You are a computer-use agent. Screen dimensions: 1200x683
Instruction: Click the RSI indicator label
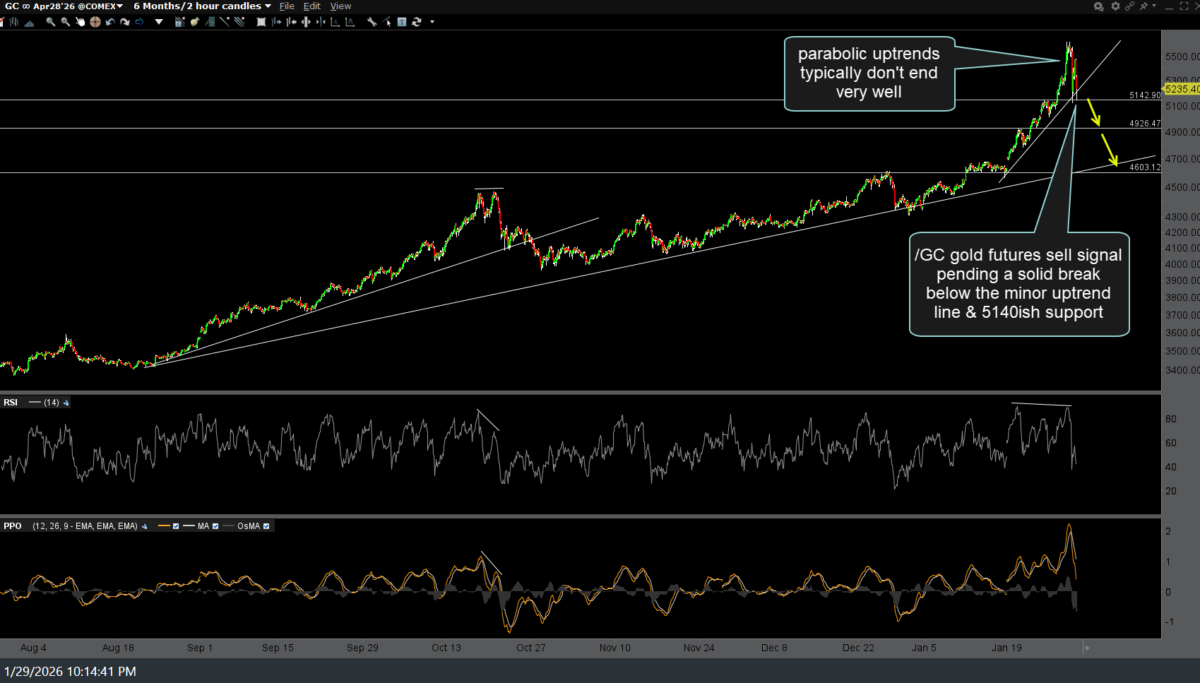[x=11, y=401]
